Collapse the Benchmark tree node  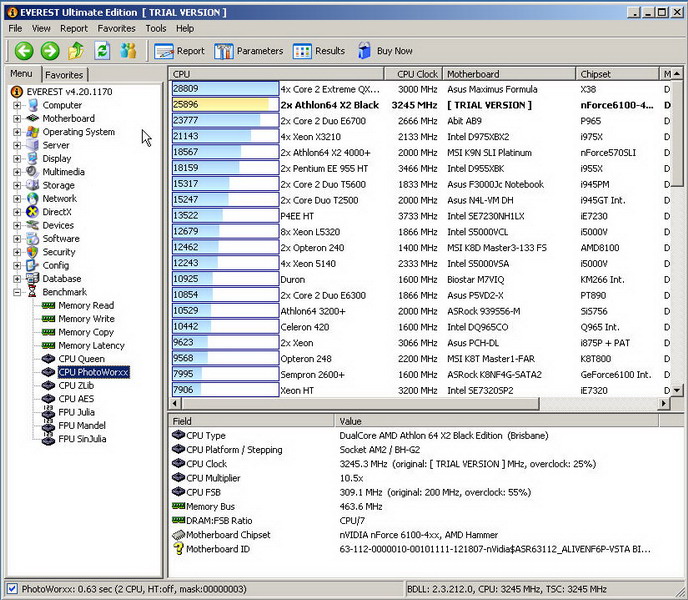[x=17, y=292]
